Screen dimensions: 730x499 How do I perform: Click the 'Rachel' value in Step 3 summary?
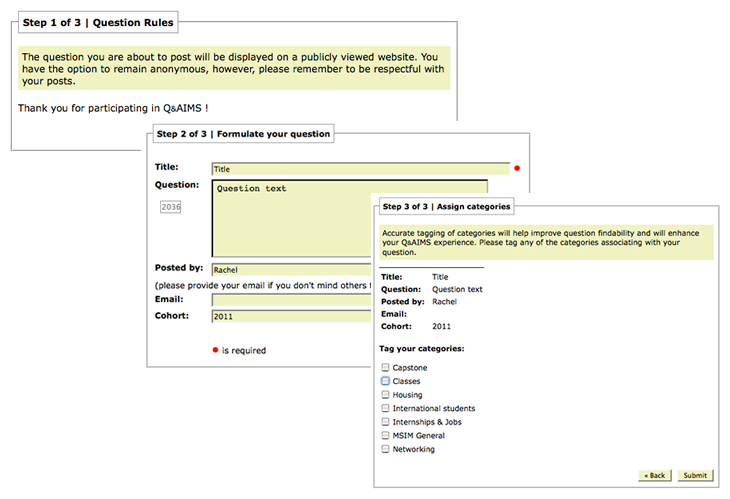pyautogui.click(x=444, y=302)
